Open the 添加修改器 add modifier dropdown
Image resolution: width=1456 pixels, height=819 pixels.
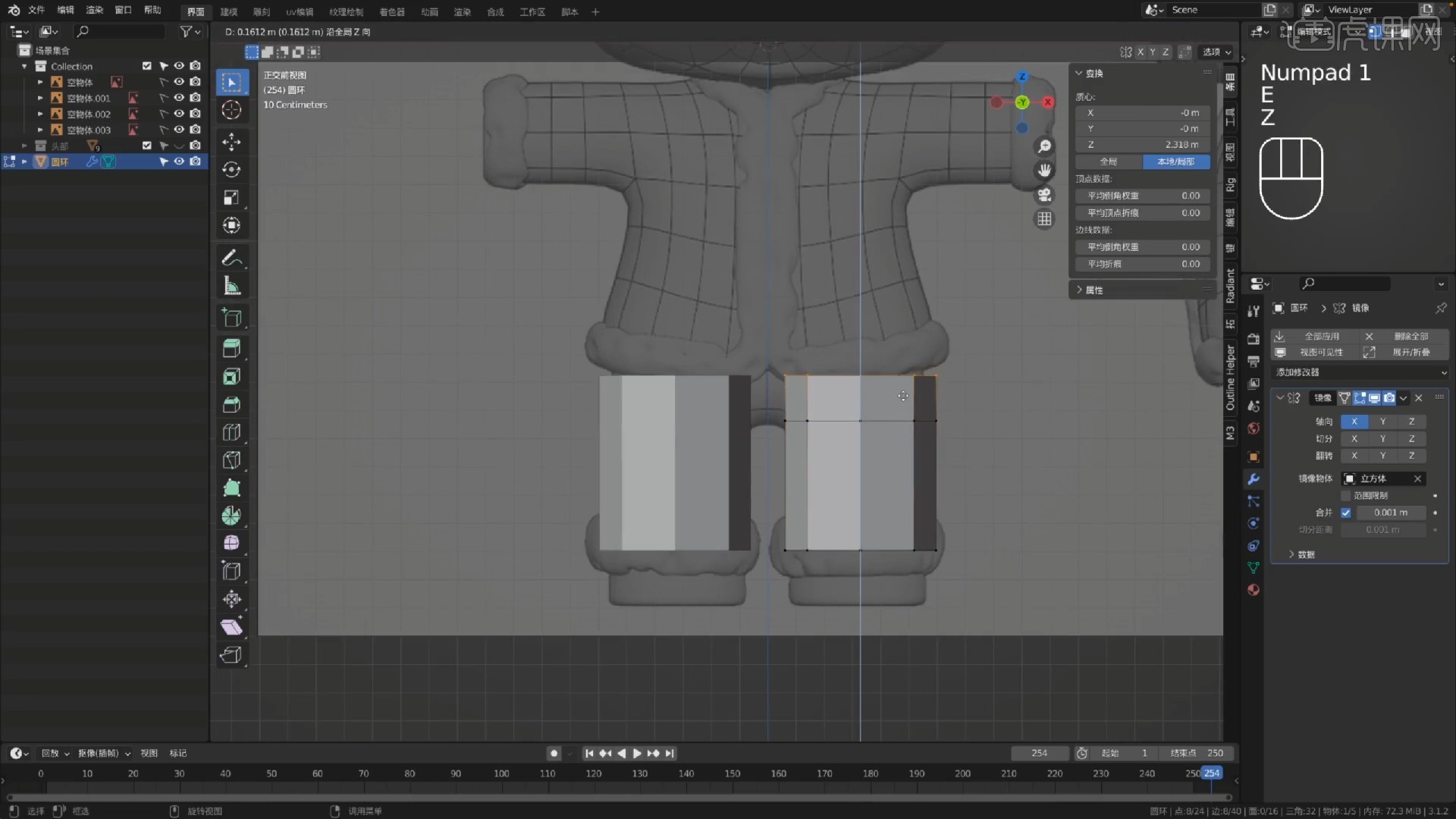pos(1360,372)
